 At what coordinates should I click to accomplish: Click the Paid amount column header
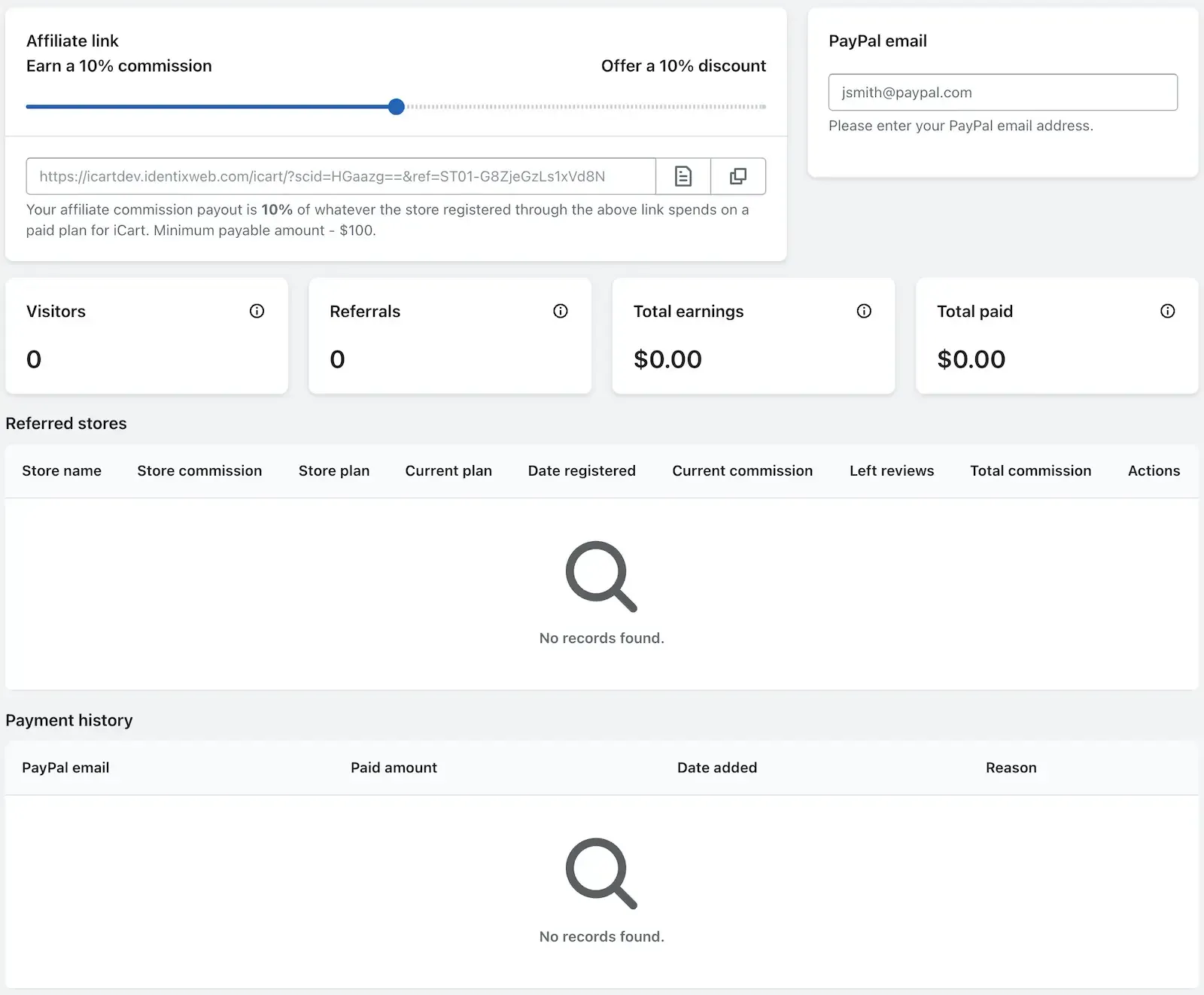[x=394, y=768]
